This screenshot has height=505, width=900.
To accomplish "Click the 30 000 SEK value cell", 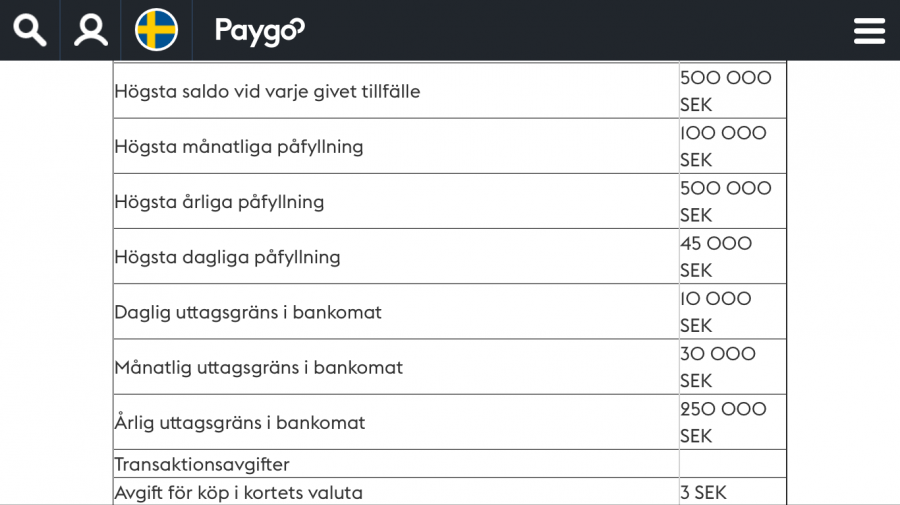I will click(718, 367).
